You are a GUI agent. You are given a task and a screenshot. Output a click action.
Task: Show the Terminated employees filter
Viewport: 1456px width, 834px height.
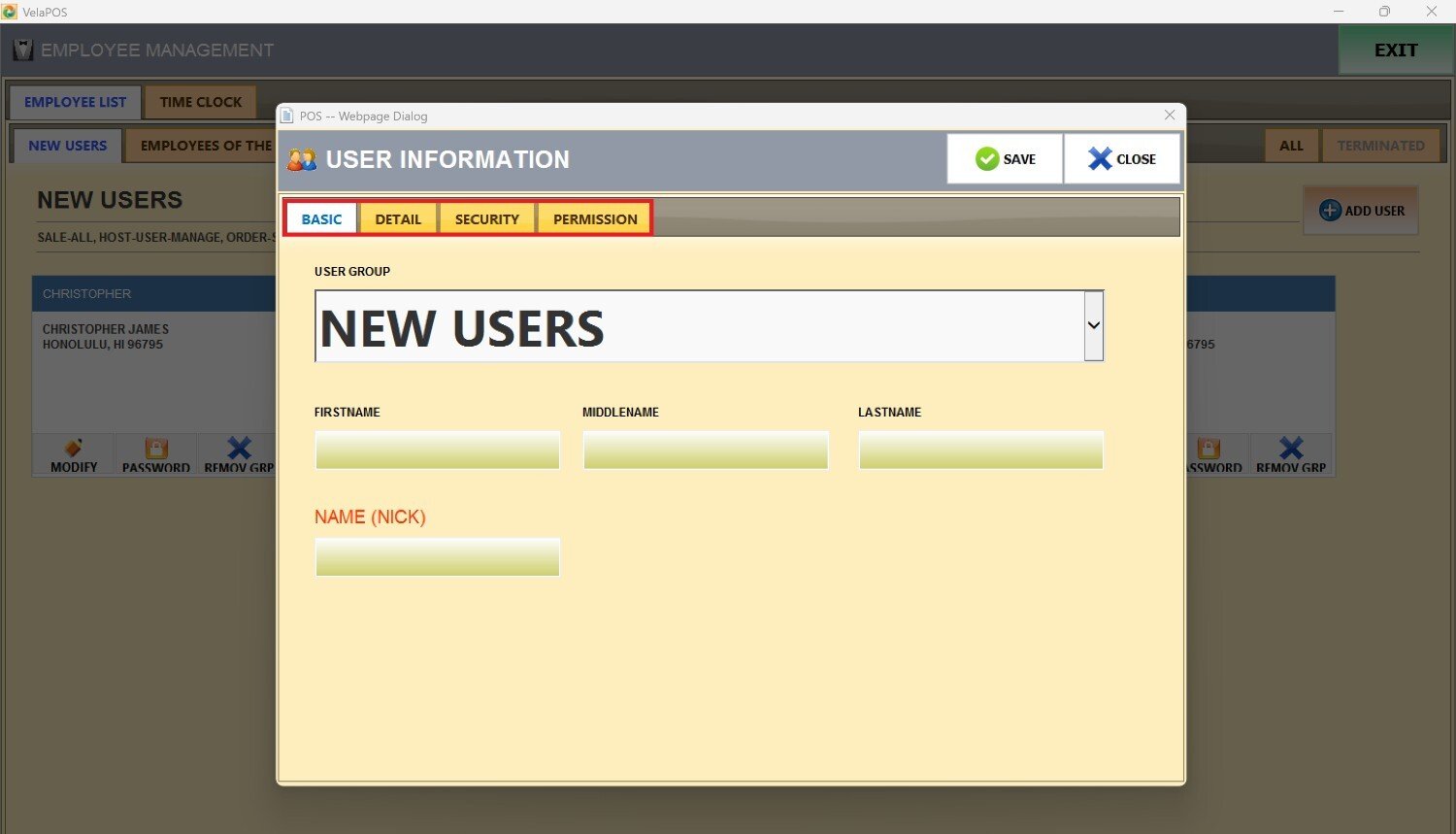[x=1380, y=146]
